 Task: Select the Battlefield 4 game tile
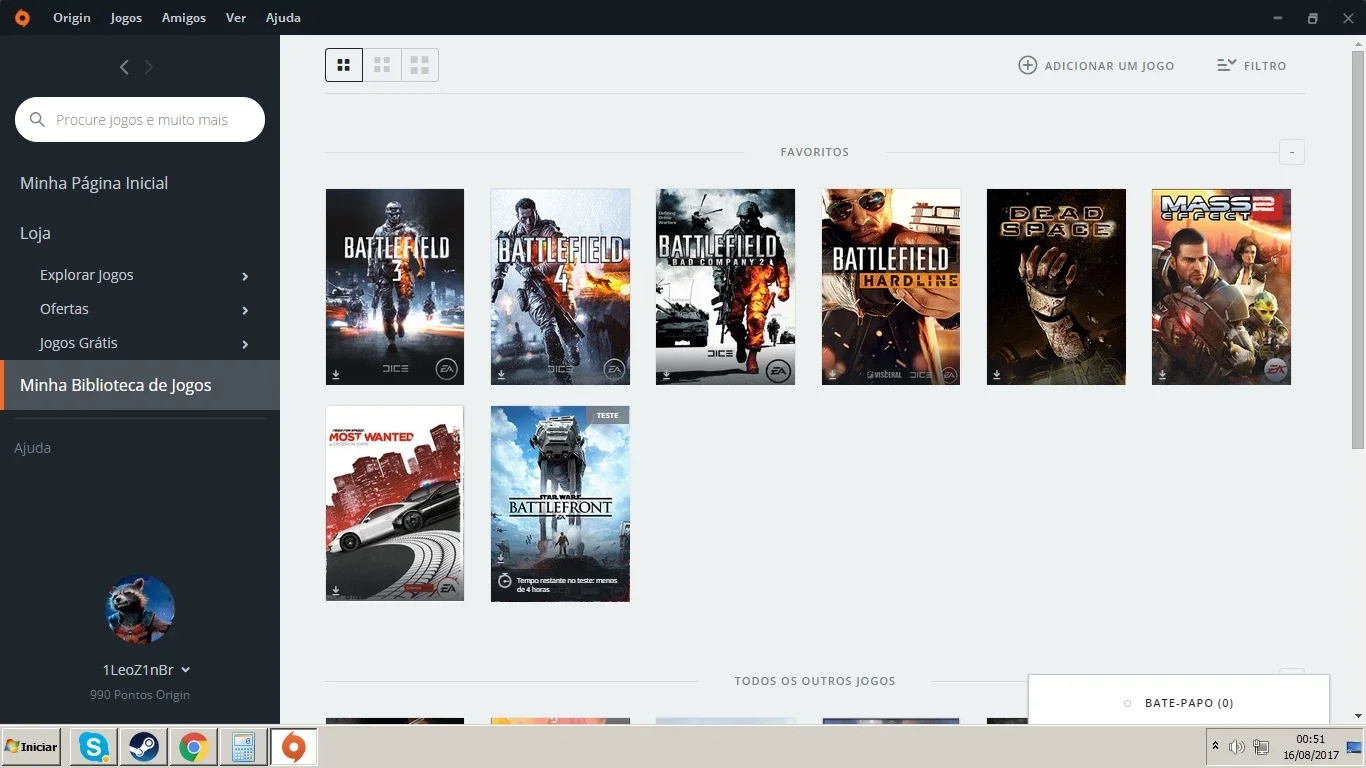(560, 287)
